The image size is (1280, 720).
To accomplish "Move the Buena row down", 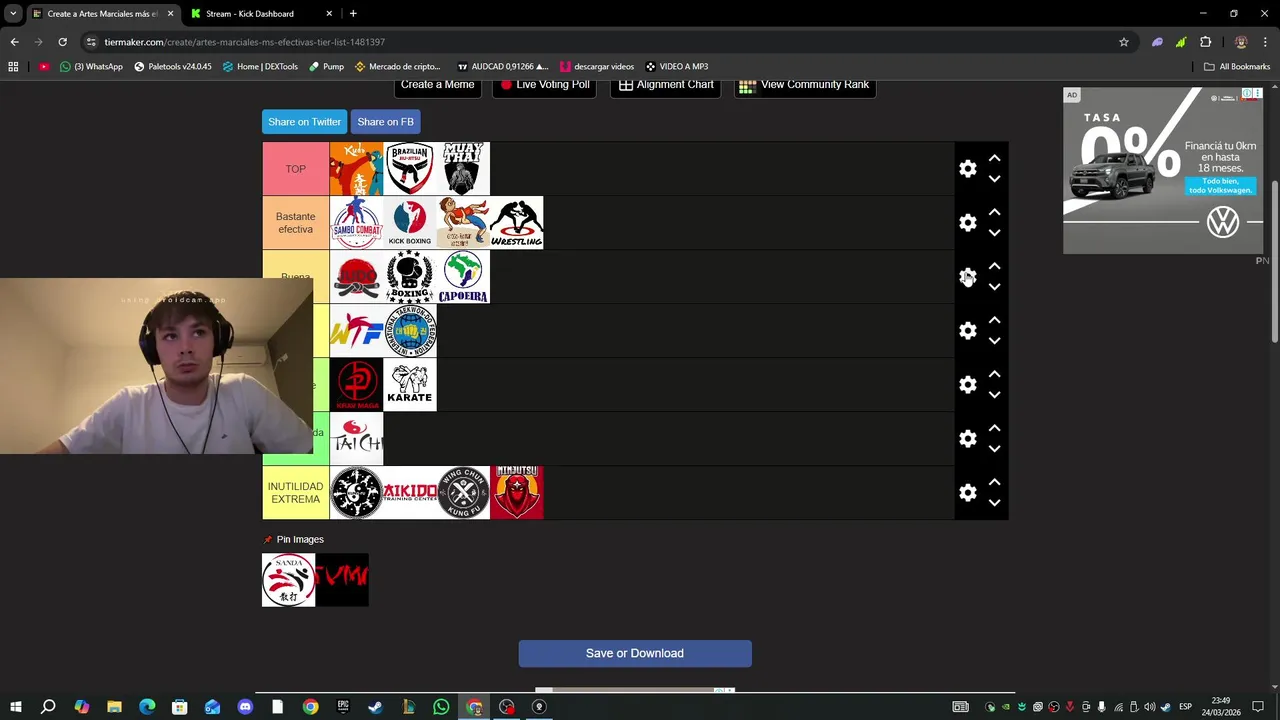I will (994, 287).
